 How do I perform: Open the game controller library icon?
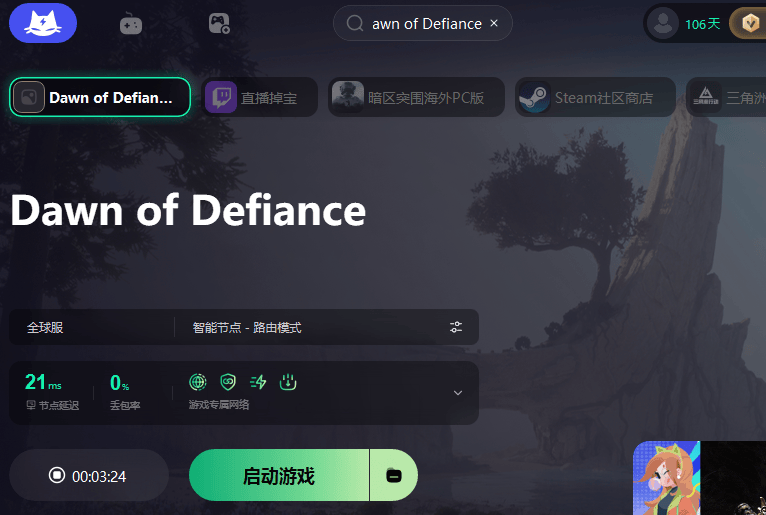131,24
